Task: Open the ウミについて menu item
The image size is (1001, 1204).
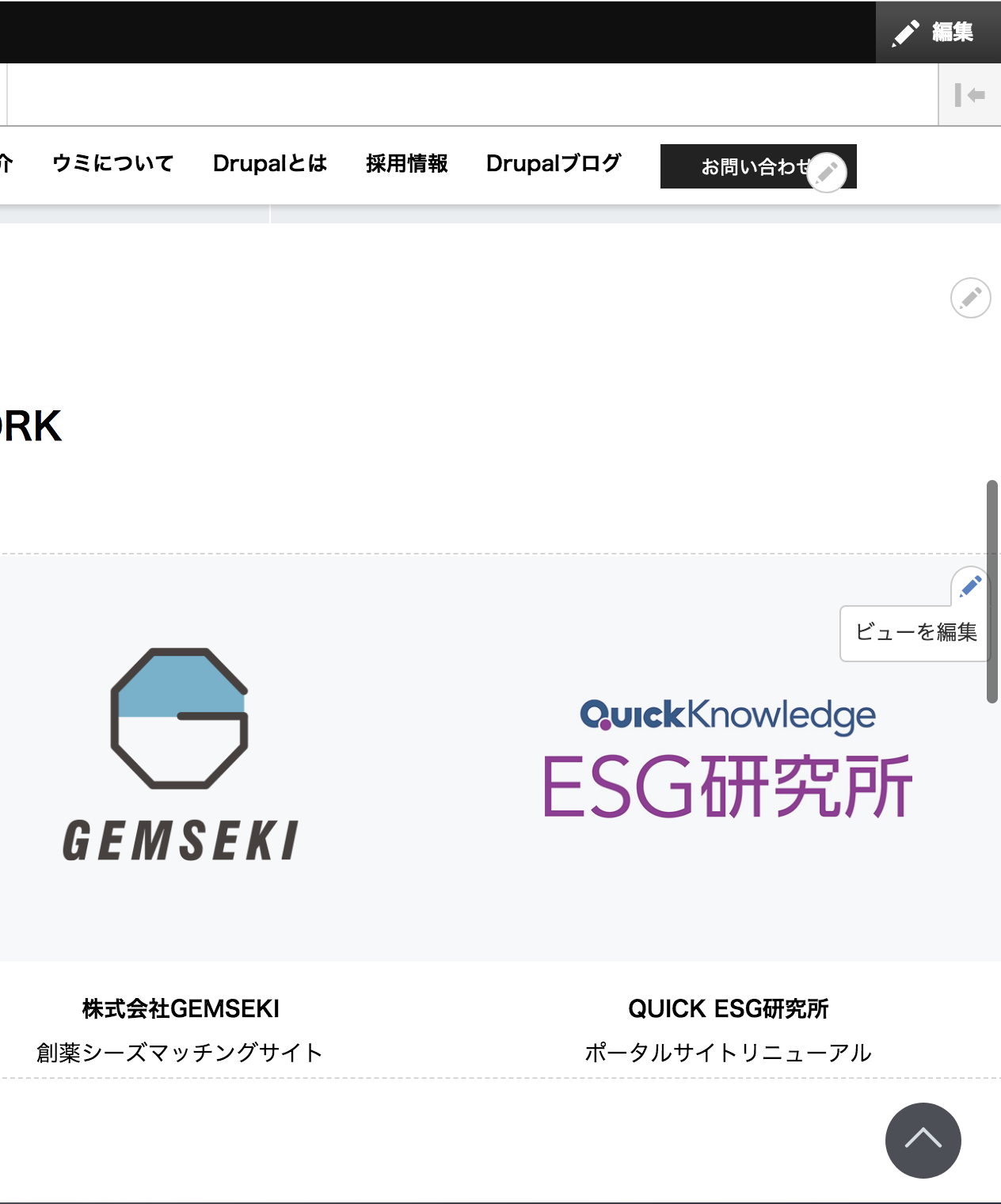Action: coord(112,164)
